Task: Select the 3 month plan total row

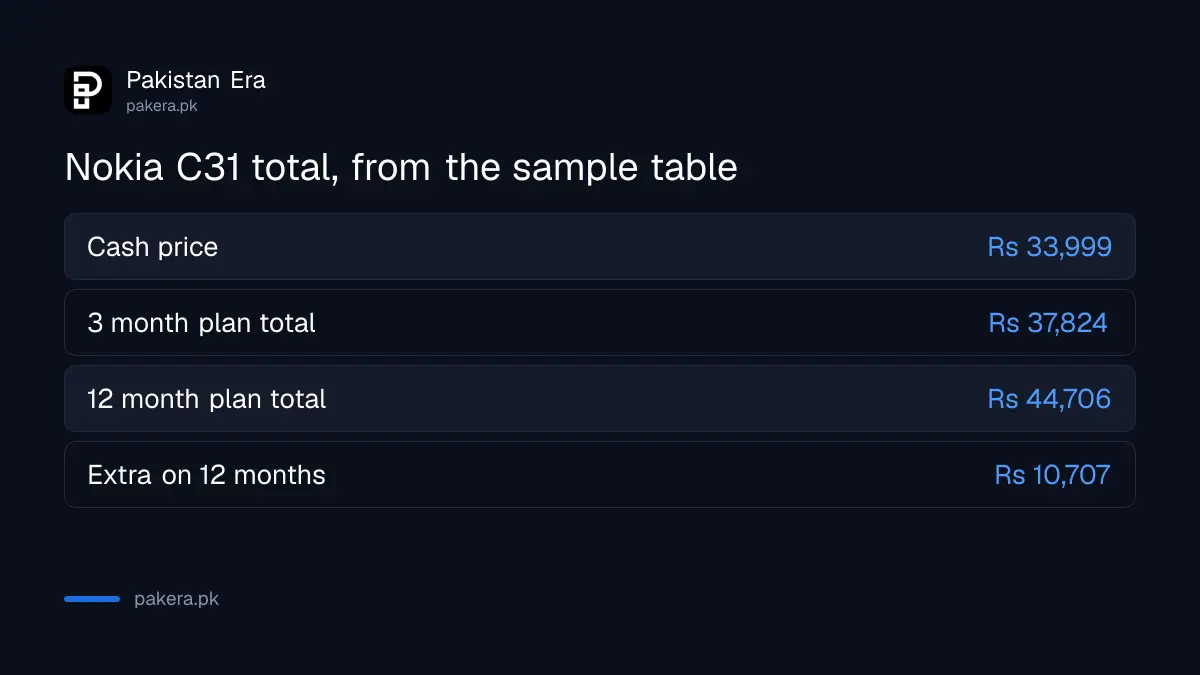Action: [600, 322]
